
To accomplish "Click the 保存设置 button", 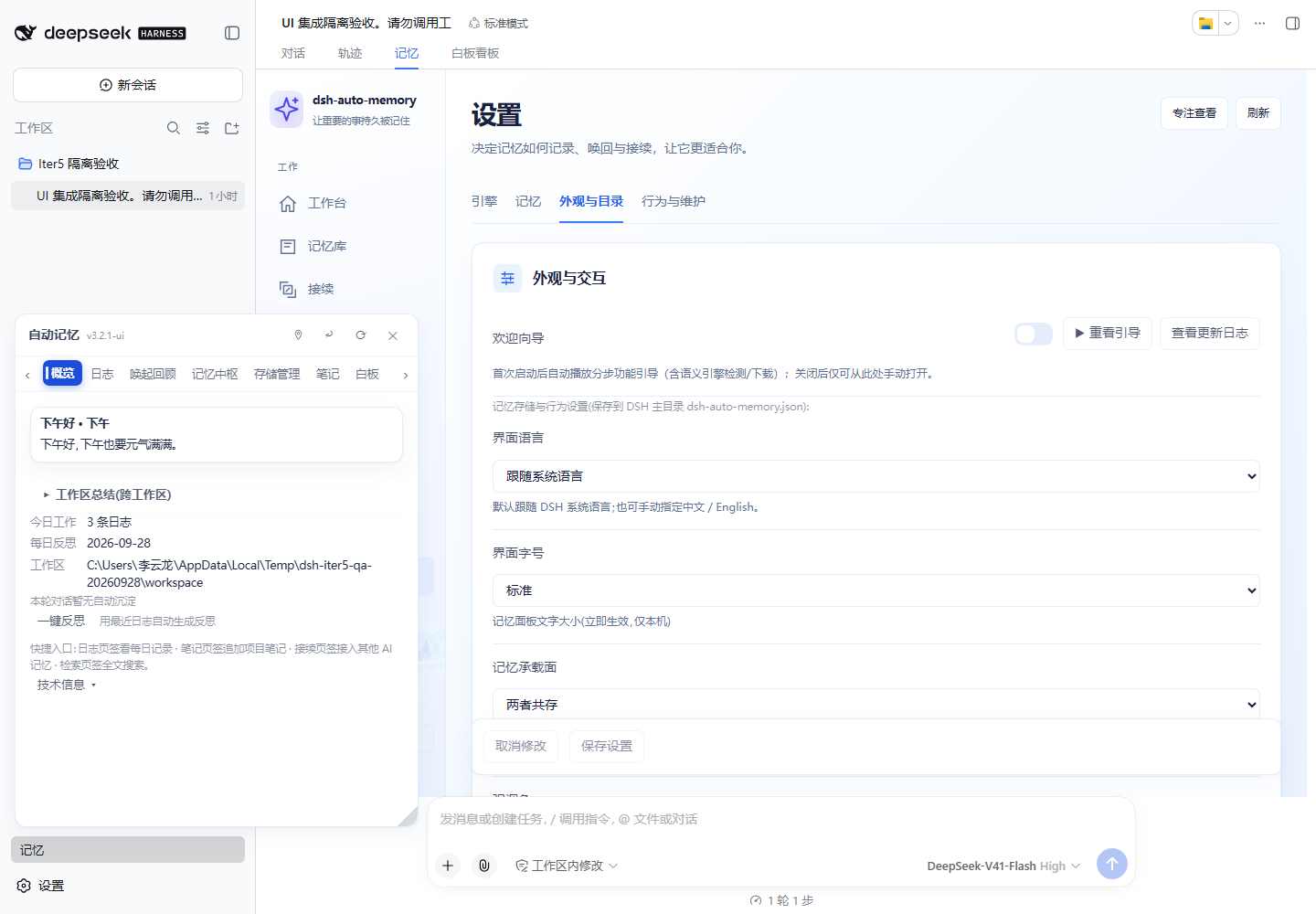I will click(x=607, y=746).
